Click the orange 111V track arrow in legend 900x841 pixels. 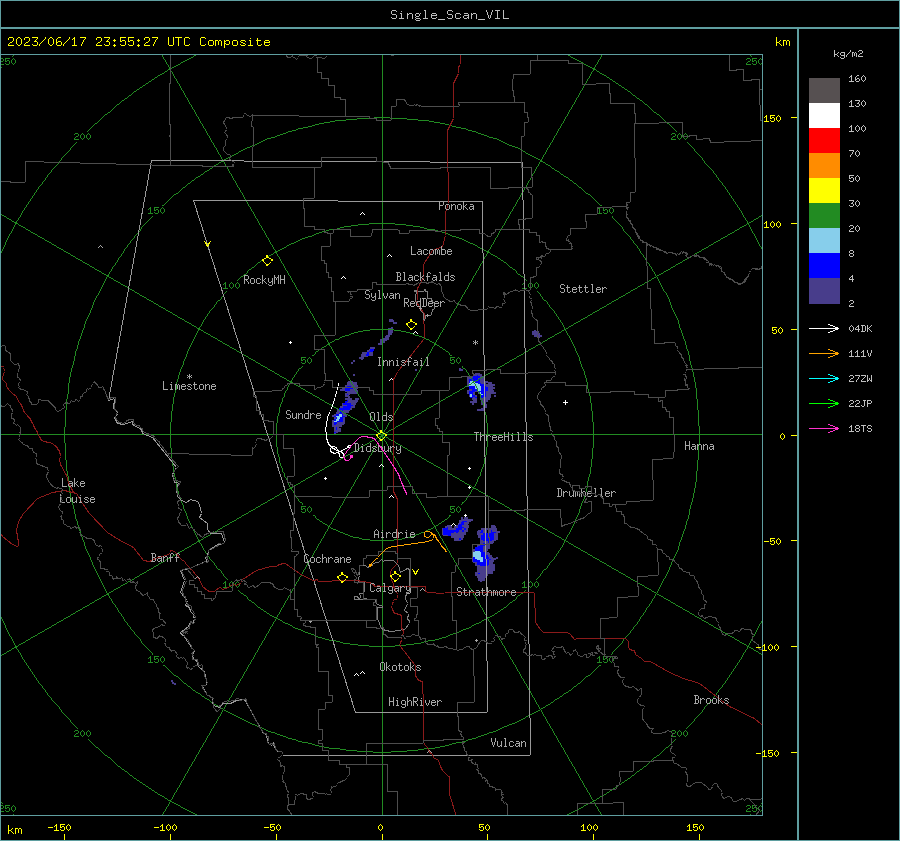[x=824, y=354]
